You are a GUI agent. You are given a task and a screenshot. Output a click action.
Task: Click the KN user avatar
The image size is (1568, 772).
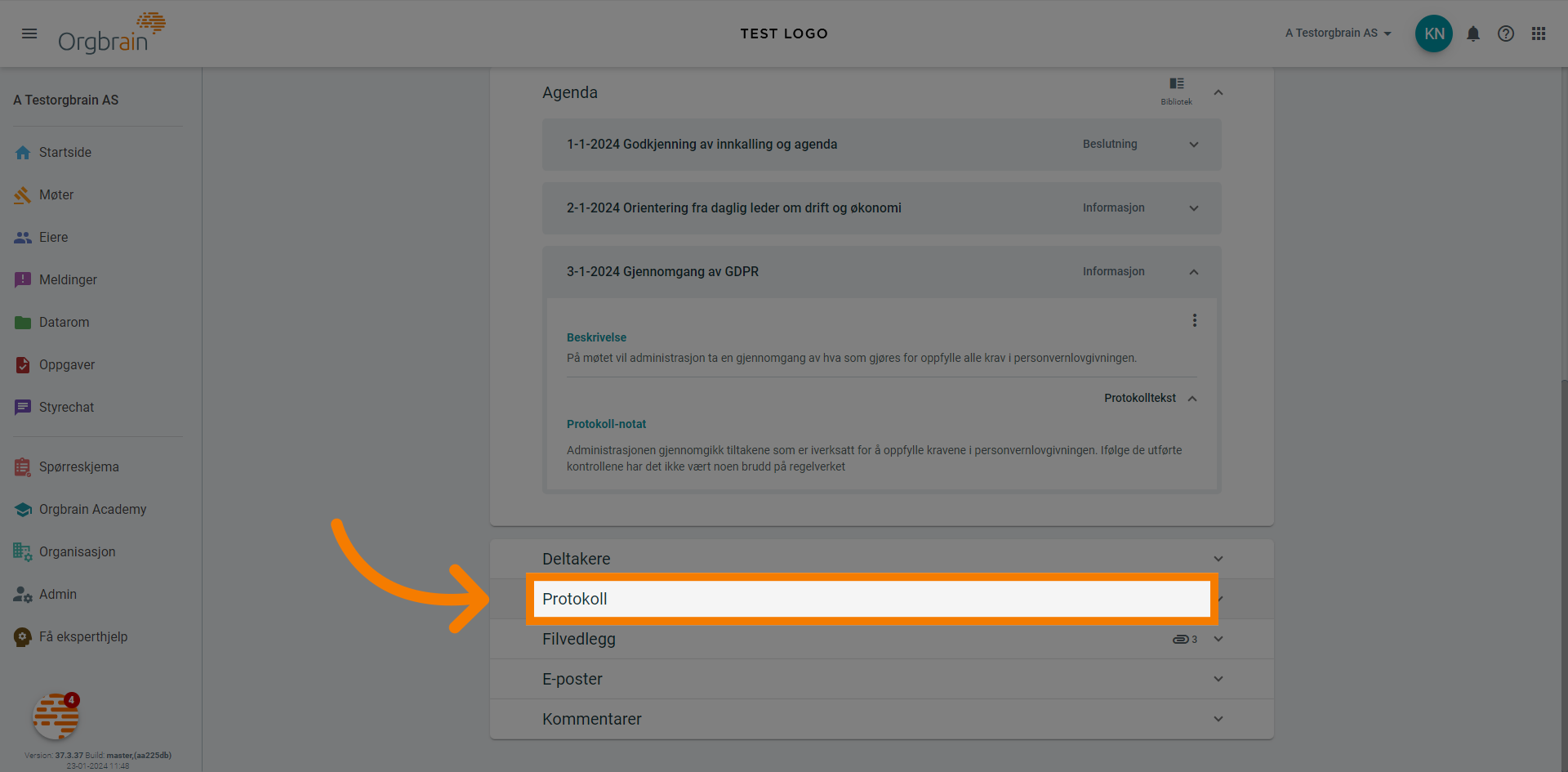1433,33
